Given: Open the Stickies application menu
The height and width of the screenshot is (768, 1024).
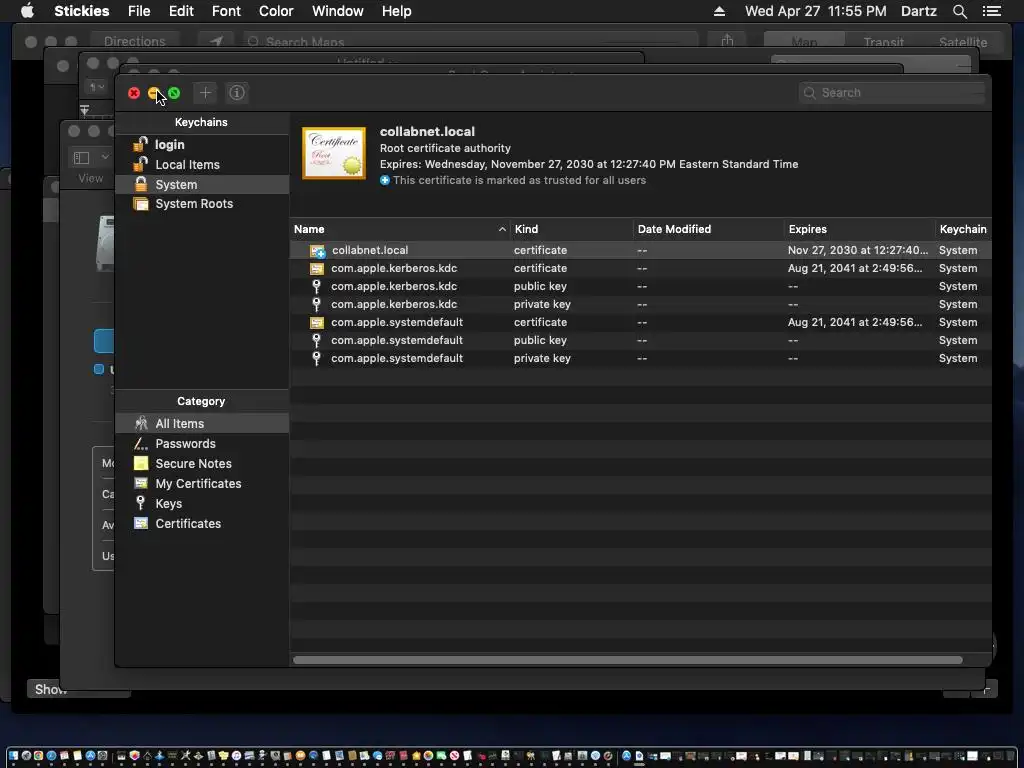Looking at the screenshot, I should (x=82, y=11).
